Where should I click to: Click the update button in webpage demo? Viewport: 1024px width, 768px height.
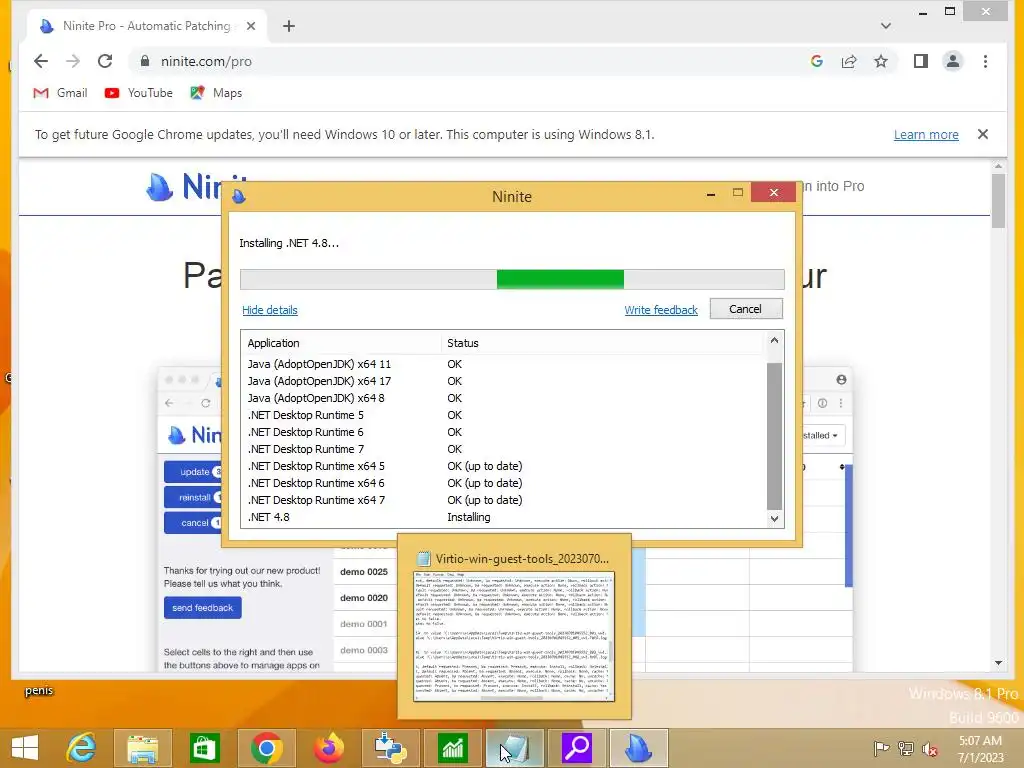pyautogui.click(x=193, y=472)
